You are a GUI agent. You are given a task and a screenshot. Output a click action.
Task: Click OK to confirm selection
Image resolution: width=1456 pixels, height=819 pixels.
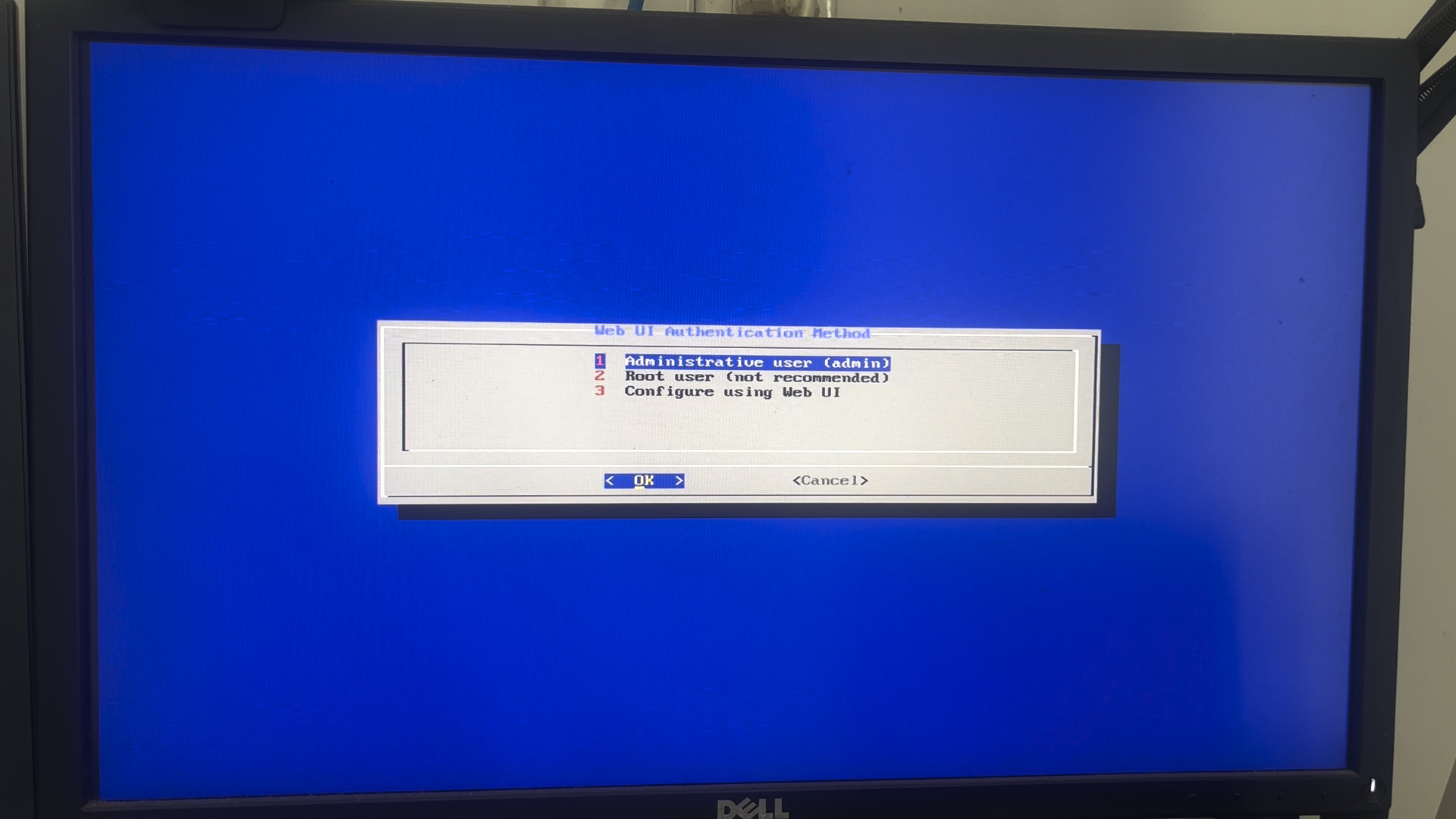(x=645, y=480)
